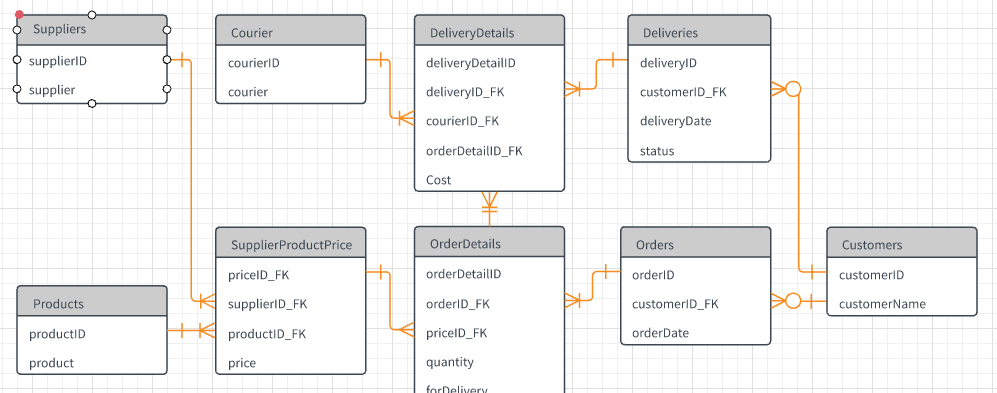
Task: Select the supplierID field row
Action: pos(92,61)
